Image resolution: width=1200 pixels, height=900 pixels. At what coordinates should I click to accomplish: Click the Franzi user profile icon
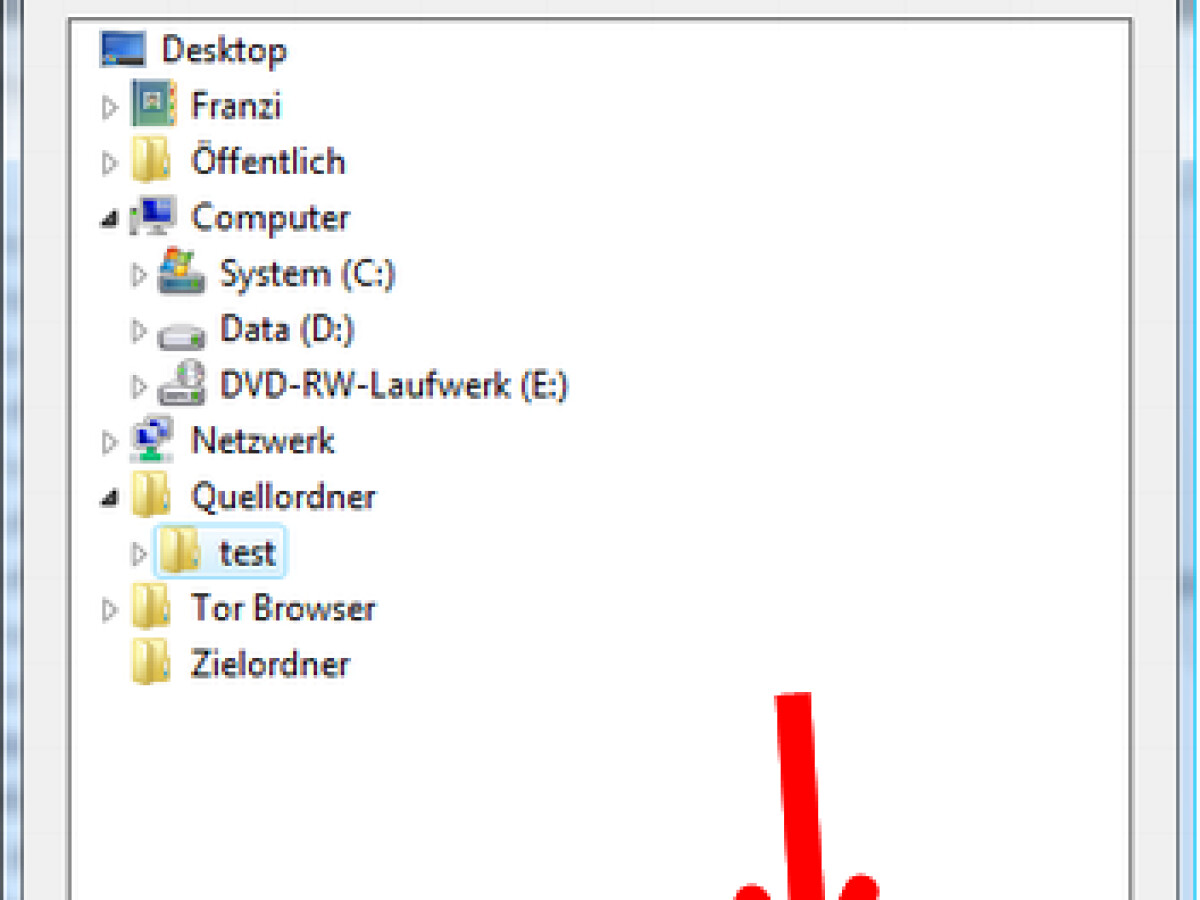(x=153, y=105)
